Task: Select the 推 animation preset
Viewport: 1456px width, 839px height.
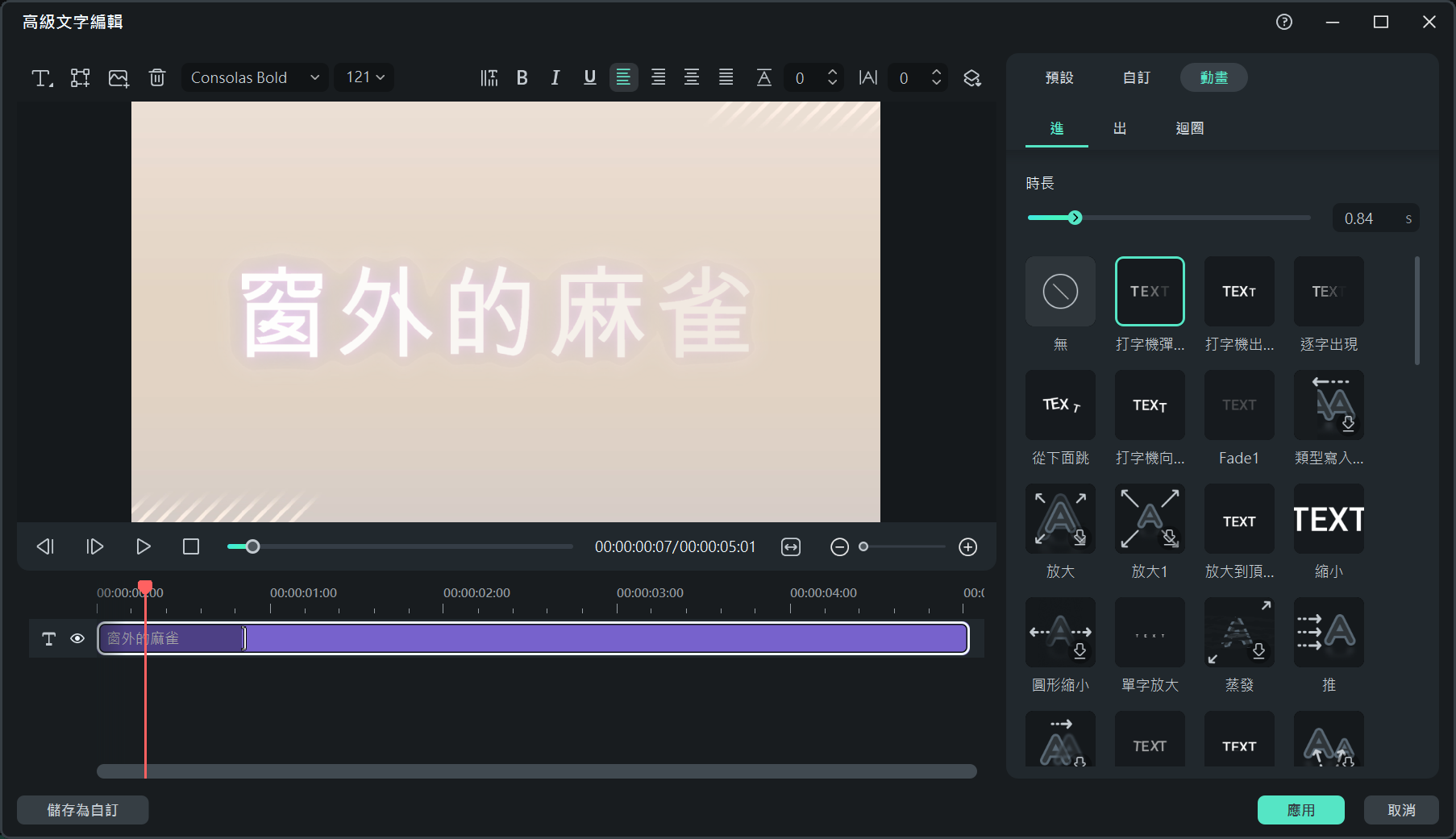Action: tap(1329, 632)
